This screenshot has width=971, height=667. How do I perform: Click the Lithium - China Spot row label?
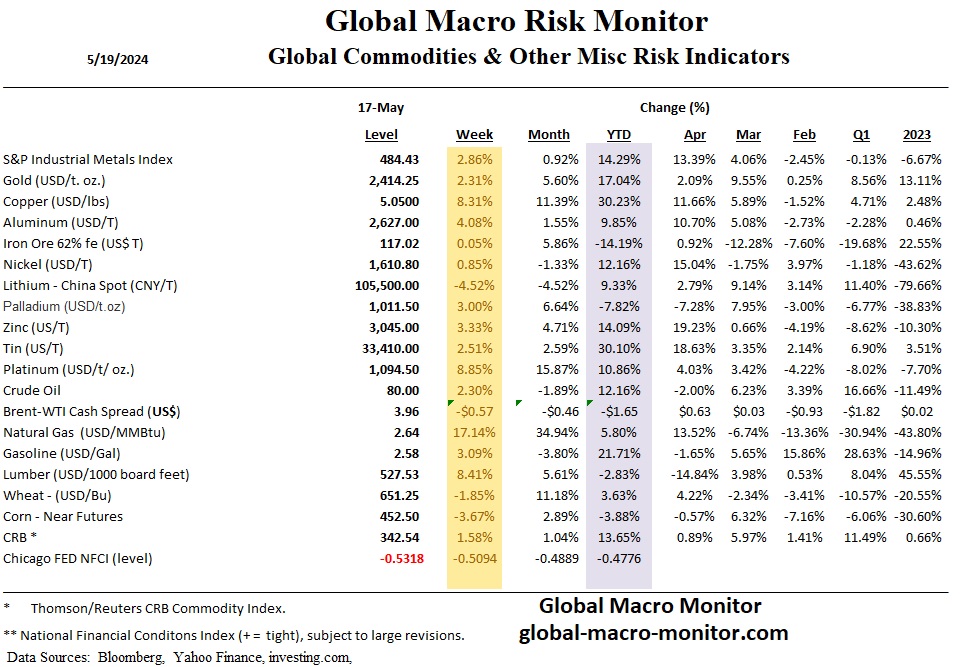[x=90, y=285]
